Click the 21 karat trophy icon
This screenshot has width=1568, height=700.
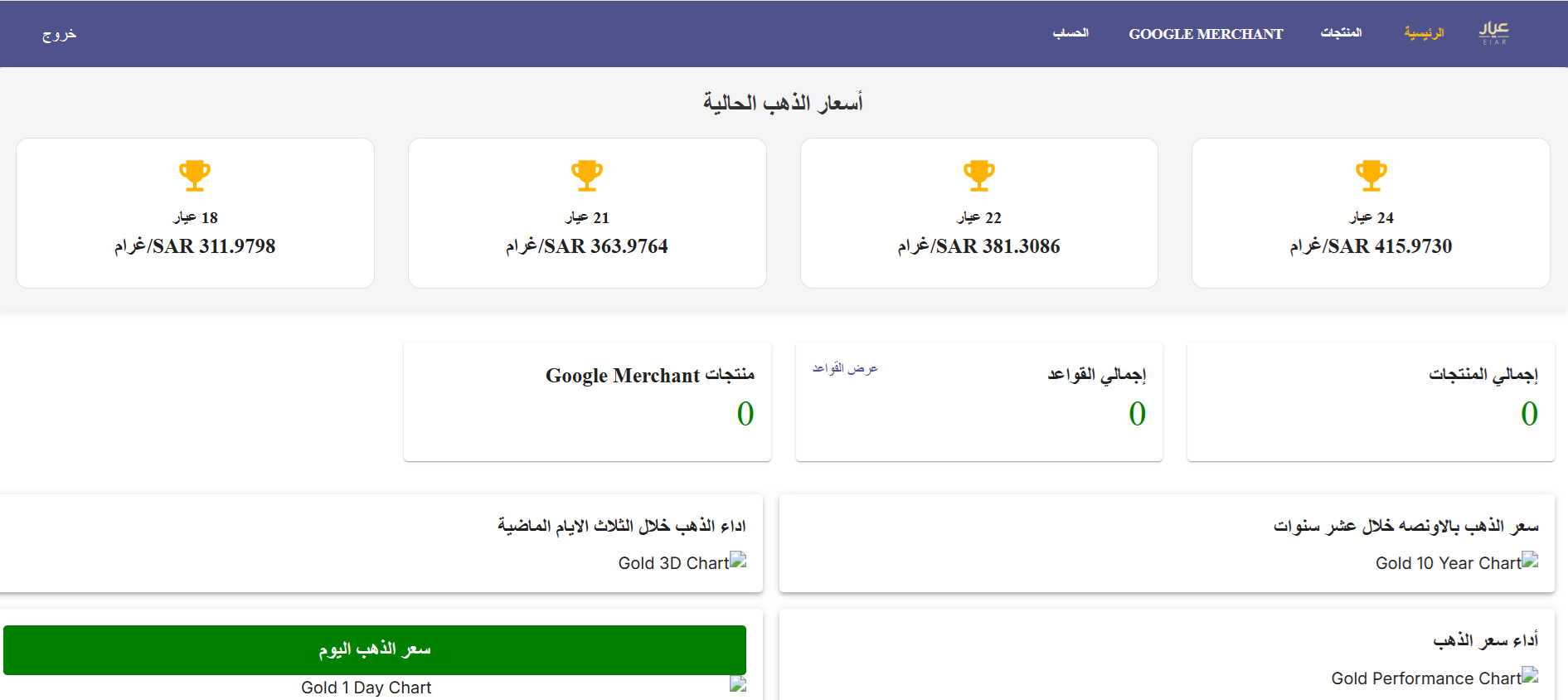point(586,175)
